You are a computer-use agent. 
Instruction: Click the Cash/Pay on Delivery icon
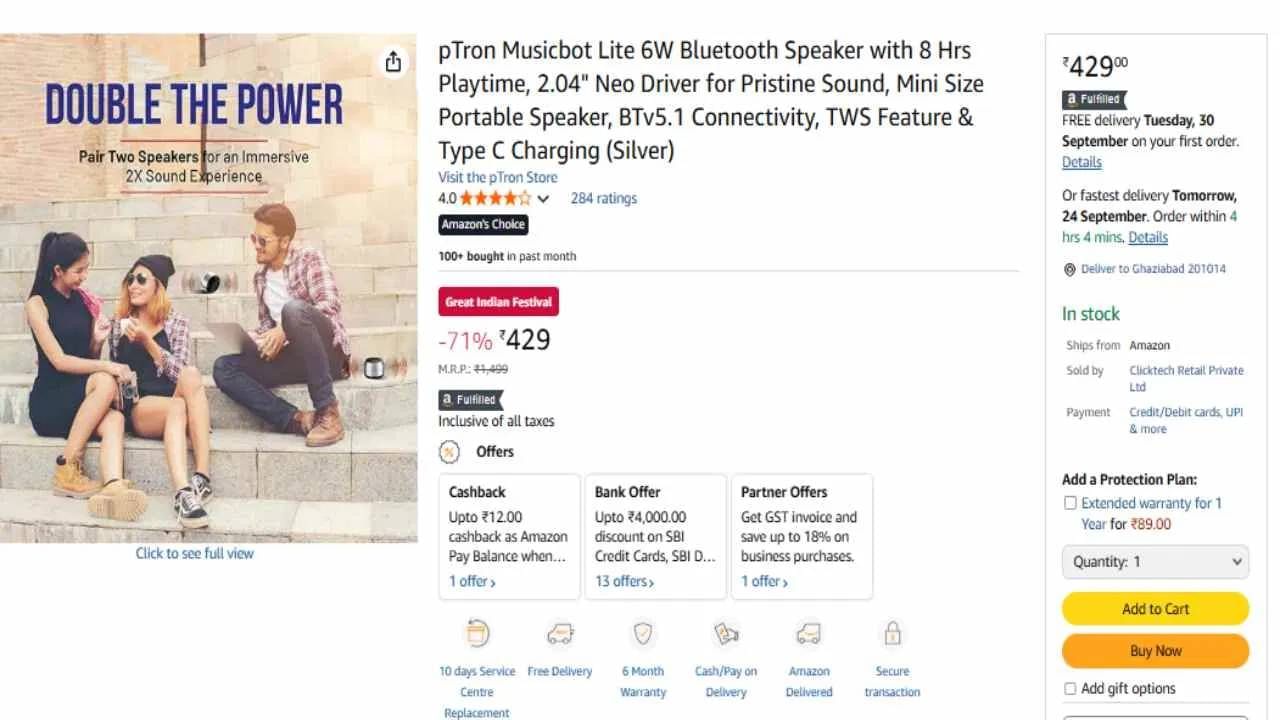click(x=725, y=633)
